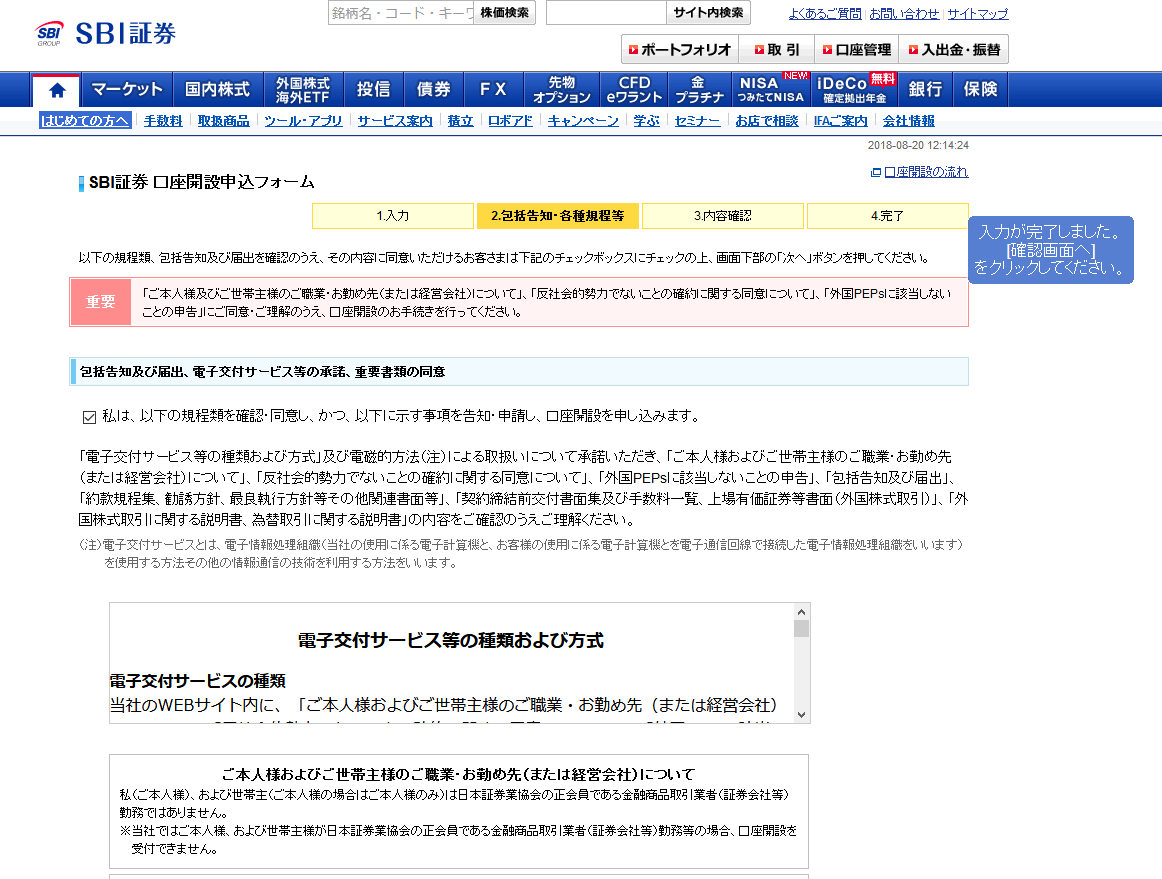Click IFAご案内 submenu link
Viewport: 1162px width, 879px height.
[840, 121]
